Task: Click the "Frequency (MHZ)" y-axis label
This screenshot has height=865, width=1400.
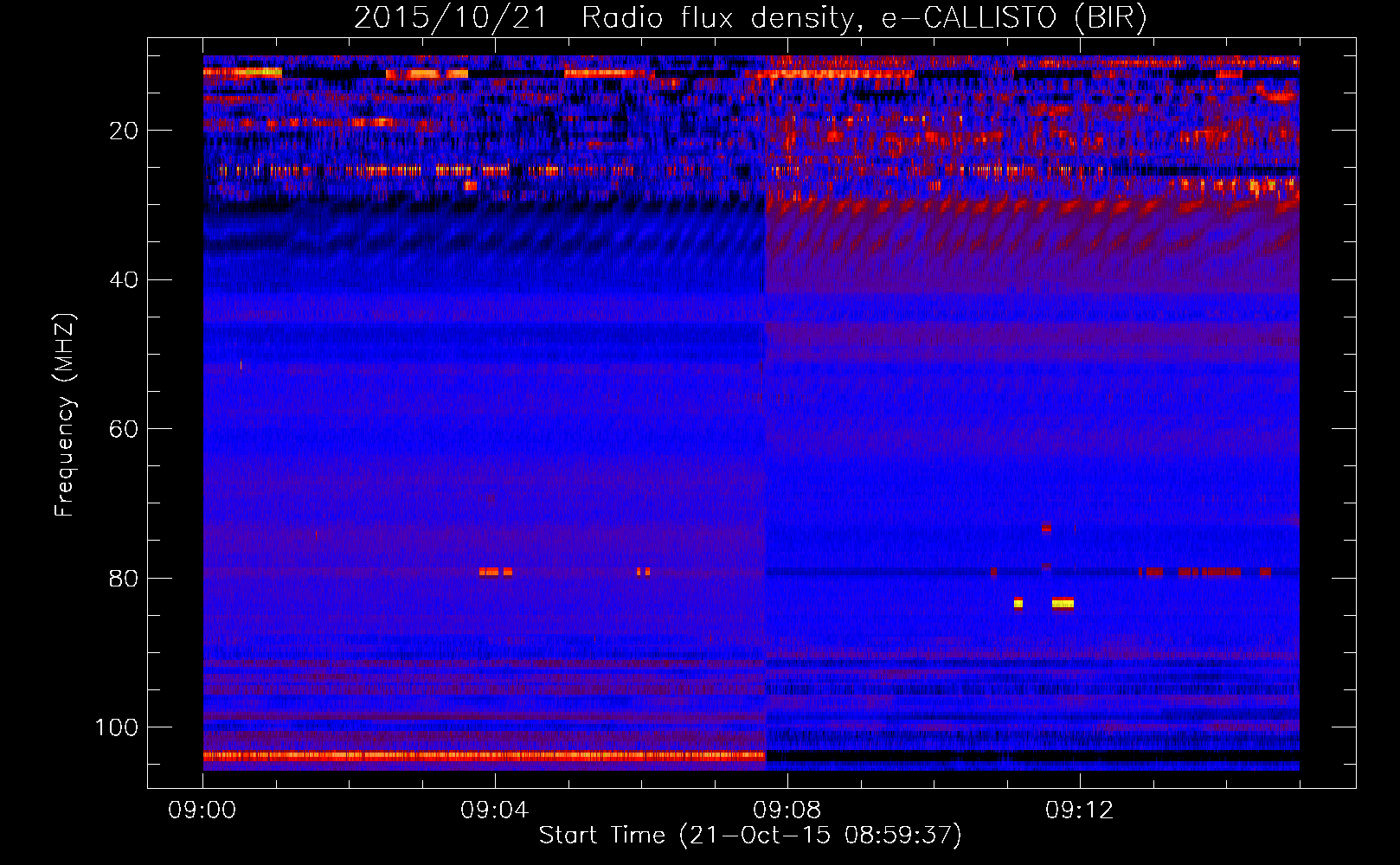Action: (x=65, y=415)
